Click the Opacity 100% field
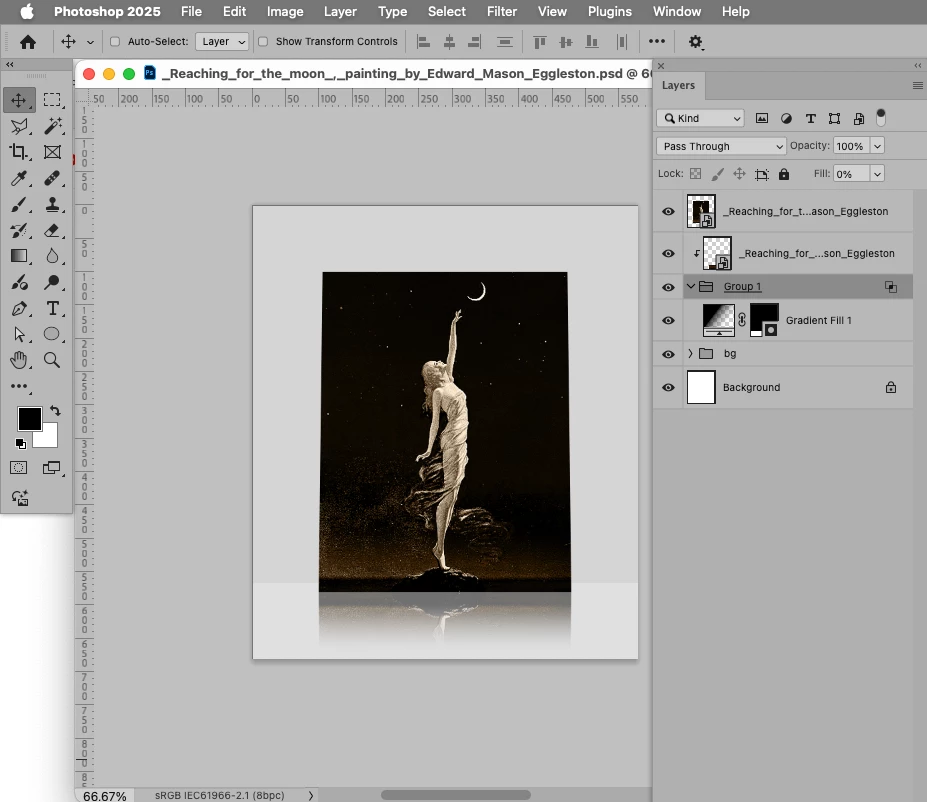 pyautogui.click(x=851, y=146)
